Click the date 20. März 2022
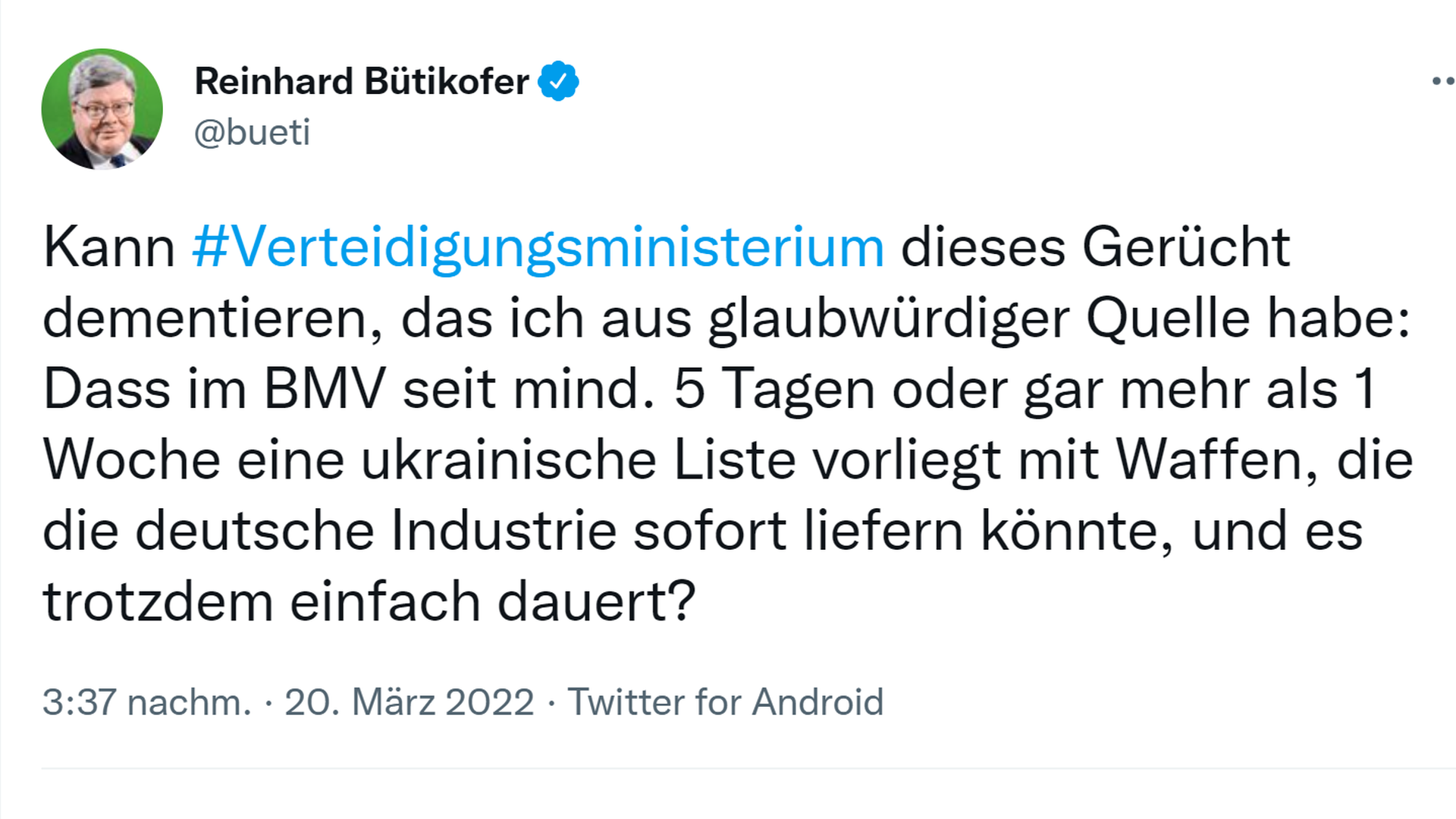The image size is (1456, 819). [409, 702]
